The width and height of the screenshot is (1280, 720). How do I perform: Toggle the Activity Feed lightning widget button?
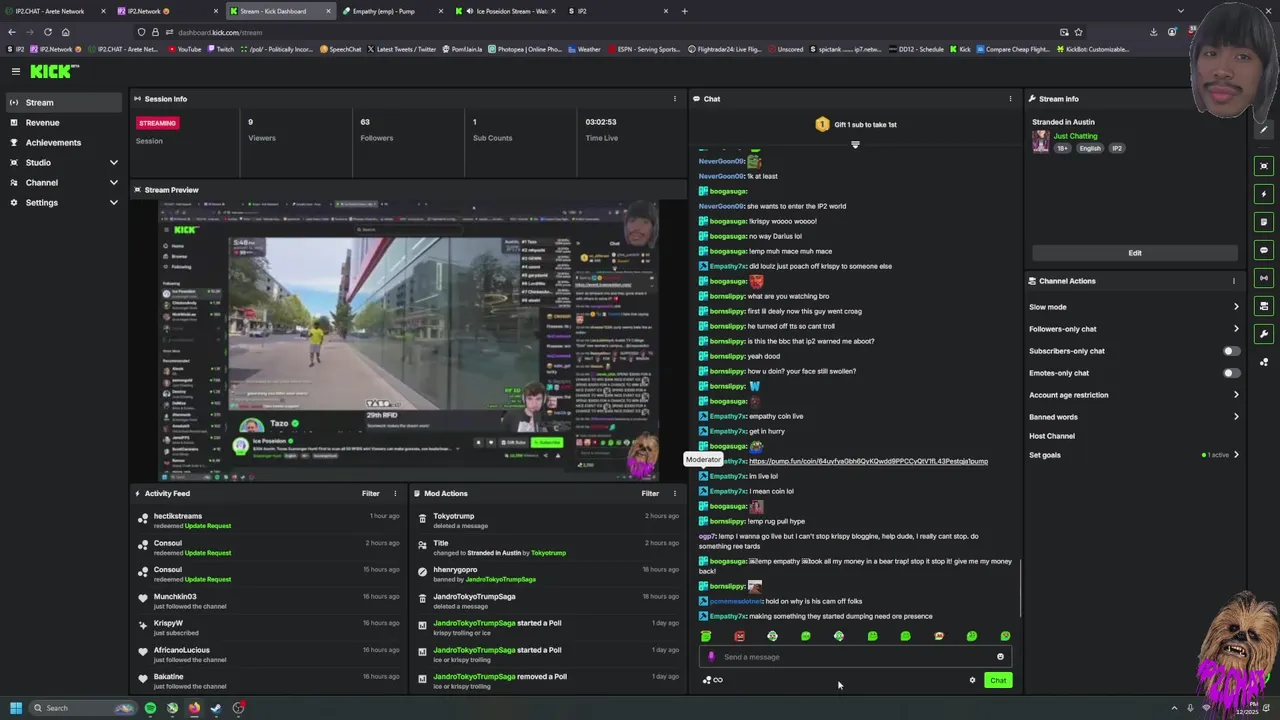[x=1264, y=194]
